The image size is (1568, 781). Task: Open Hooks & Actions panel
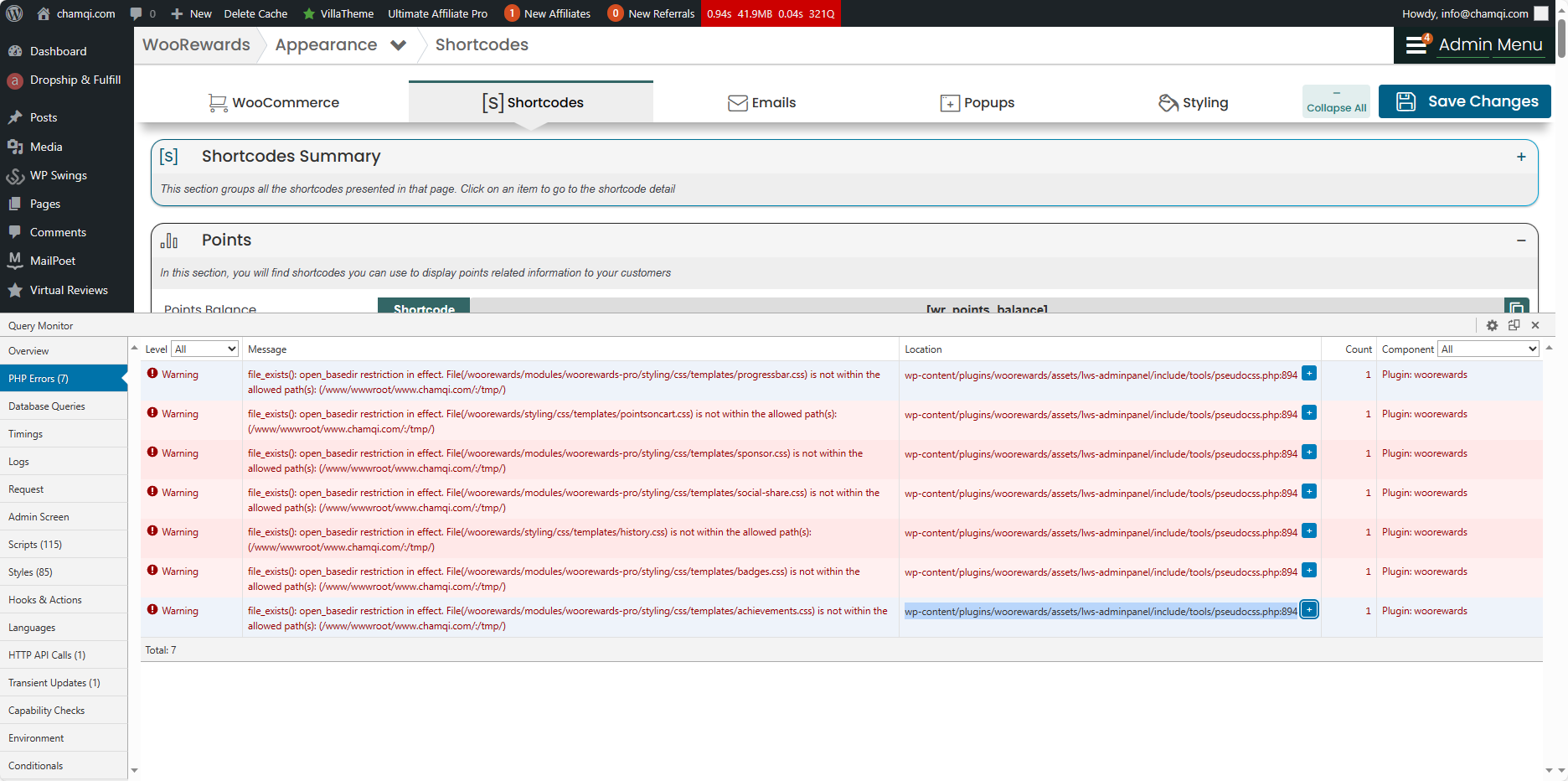pos(64,600)
